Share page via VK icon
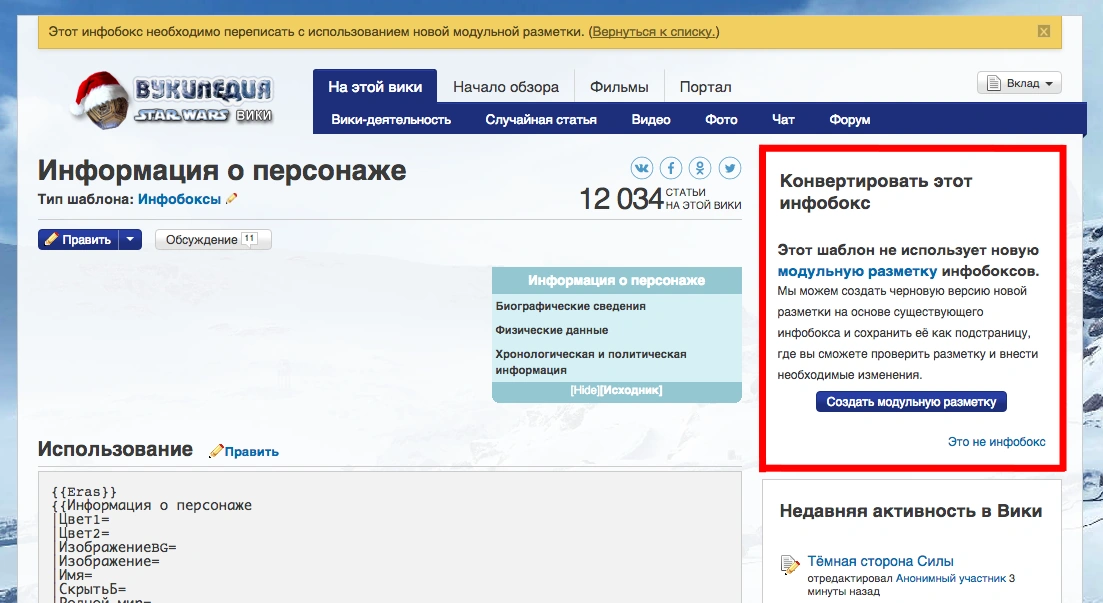The image size is (1103, 603). pos(642,168)
